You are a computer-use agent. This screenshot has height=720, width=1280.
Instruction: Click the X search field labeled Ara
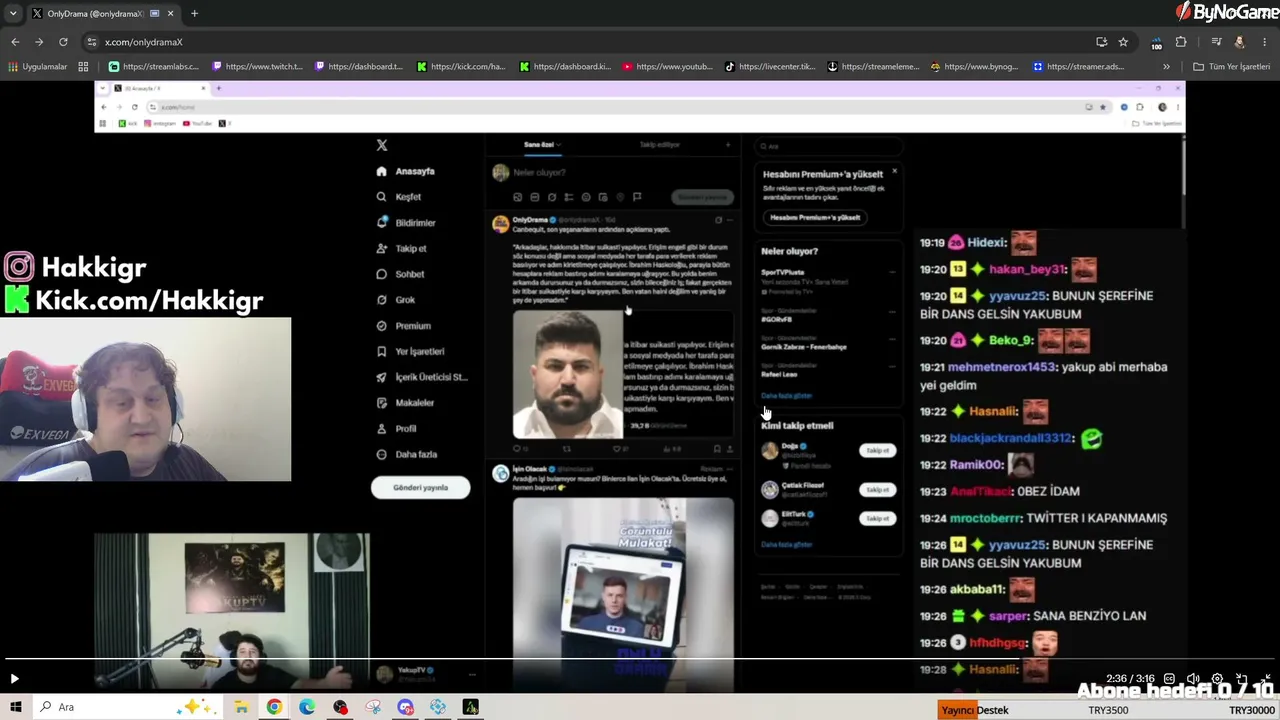point(828,146)
